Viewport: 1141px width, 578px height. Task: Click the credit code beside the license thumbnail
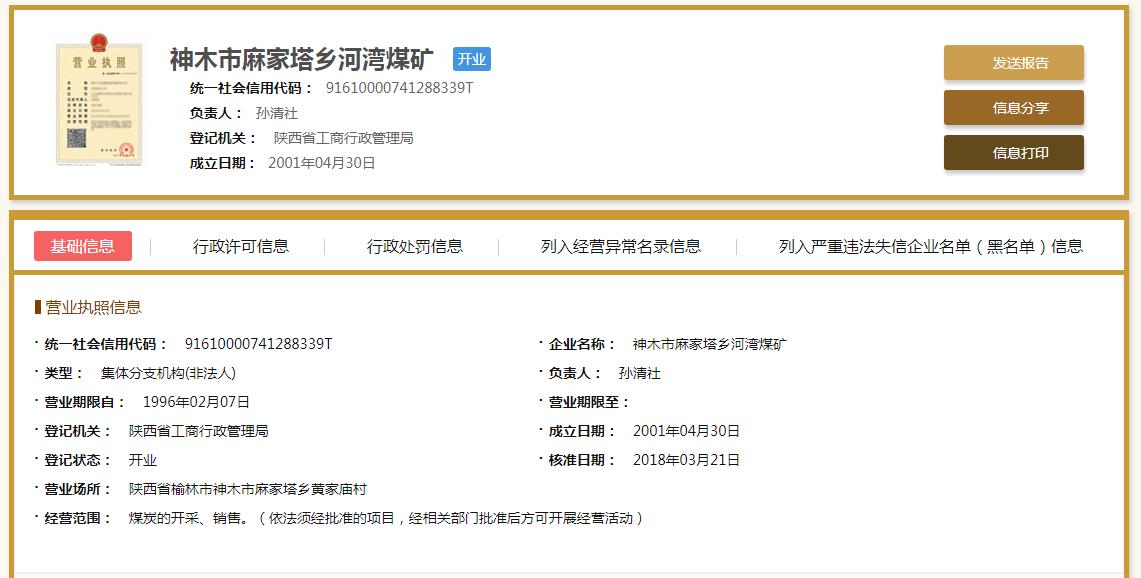399,87
